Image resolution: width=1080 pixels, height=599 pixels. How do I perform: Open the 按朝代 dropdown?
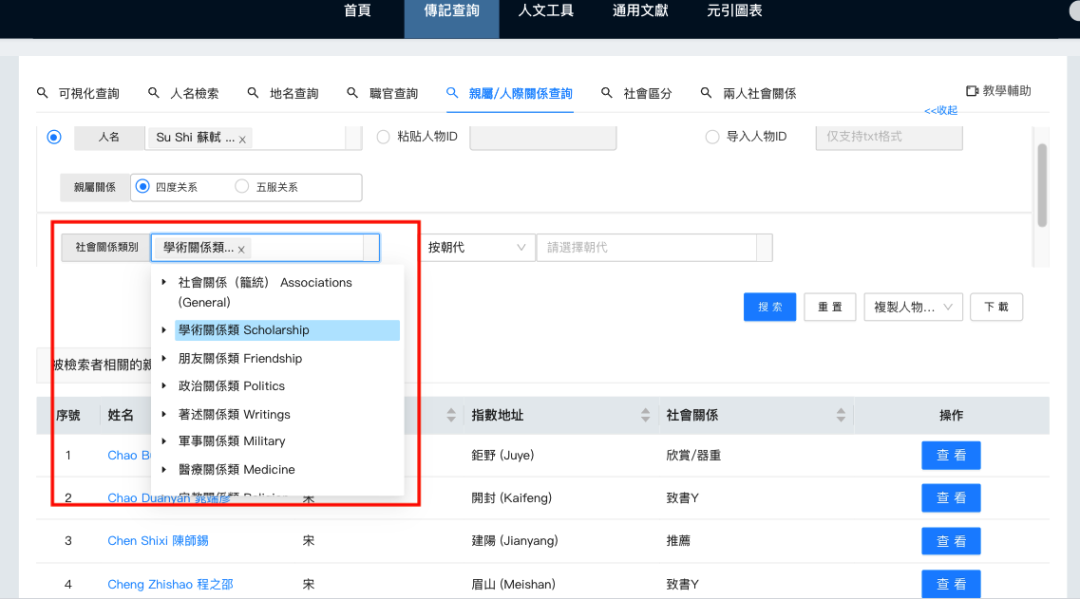pyautogui.click(x=478, y=245)
